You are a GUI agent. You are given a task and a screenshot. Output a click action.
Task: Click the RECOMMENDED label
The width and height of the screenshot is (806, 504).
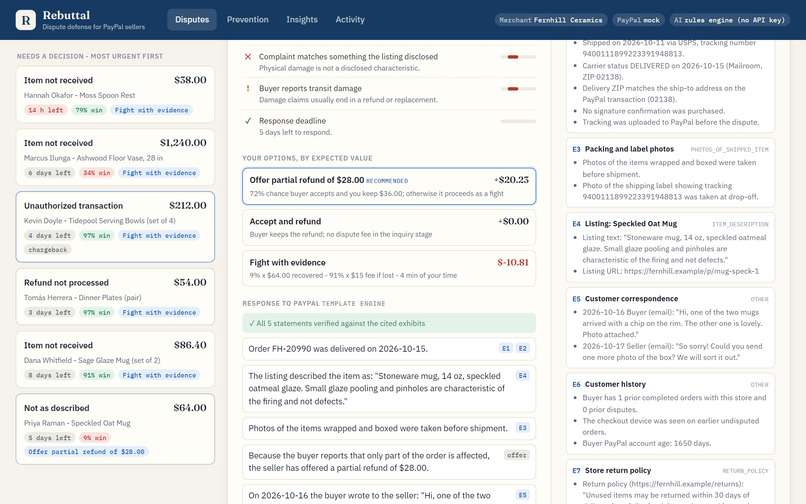coord(387,181)
